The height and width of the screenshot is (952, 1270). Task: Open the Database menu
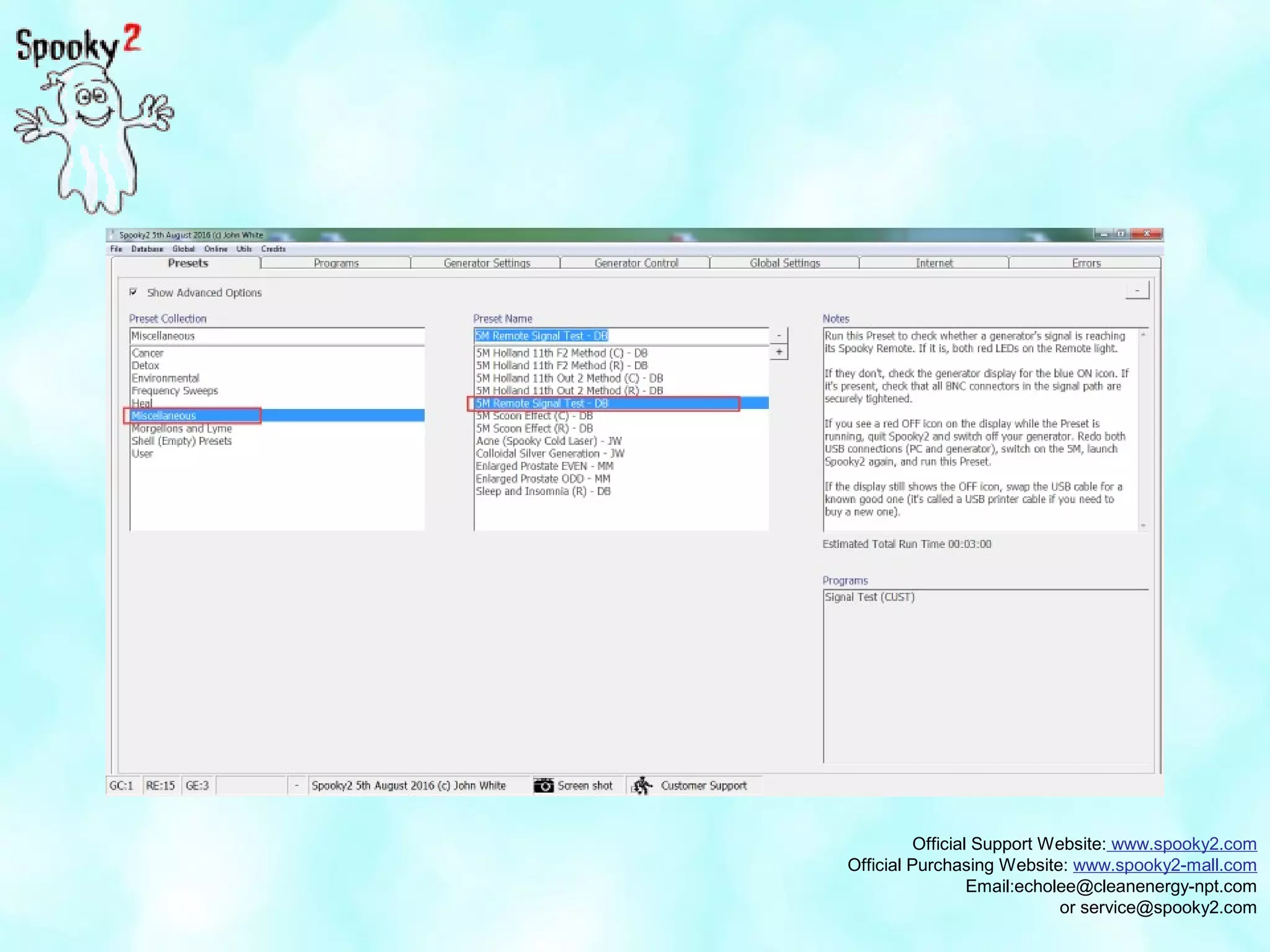coord(147,249)
